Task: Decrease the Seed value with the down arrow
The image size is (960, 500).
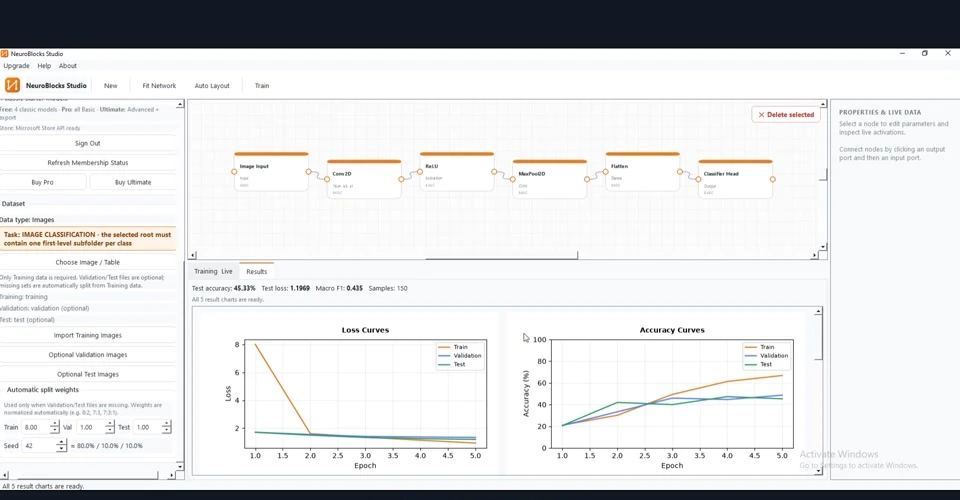Action: [61, 449]
